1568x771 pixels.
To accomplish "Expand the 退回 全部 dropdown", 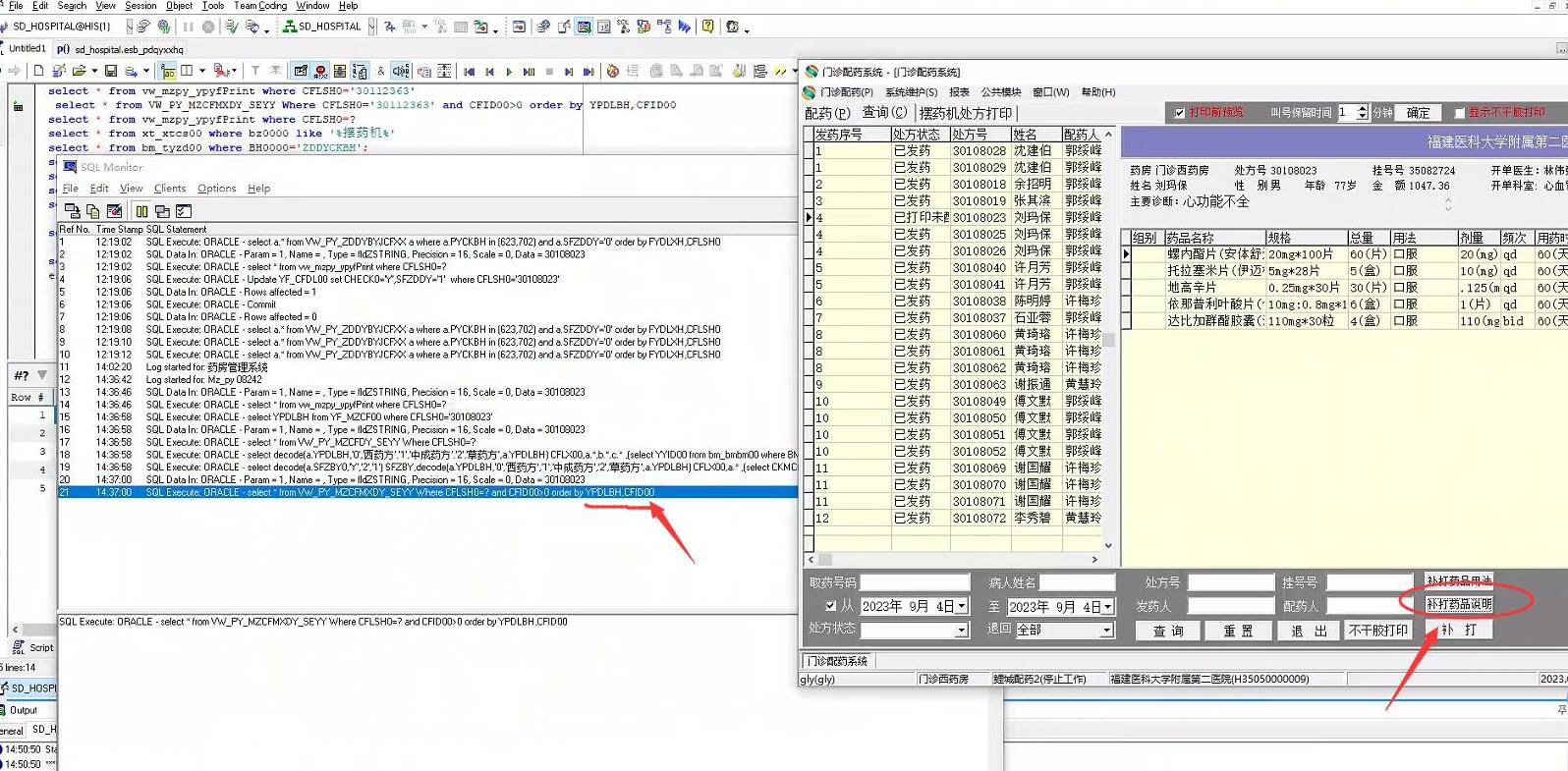I will click(1107, 631).
